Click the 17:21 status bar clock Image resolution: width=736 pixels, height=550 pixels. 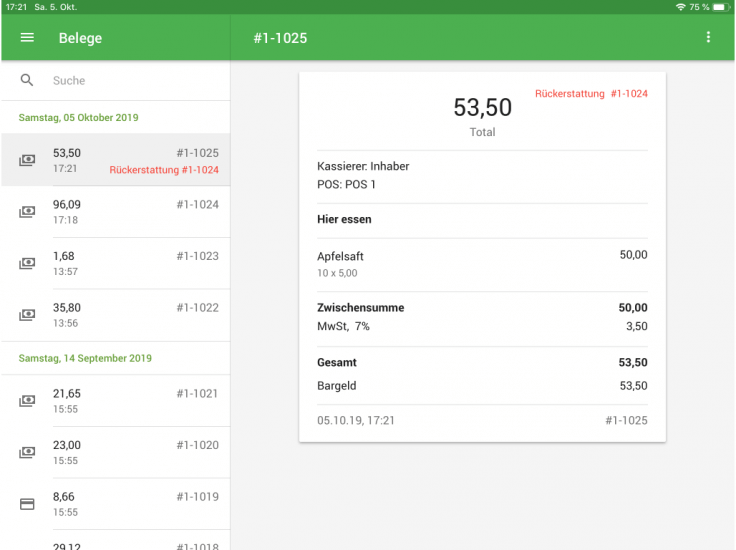(16, 7)
